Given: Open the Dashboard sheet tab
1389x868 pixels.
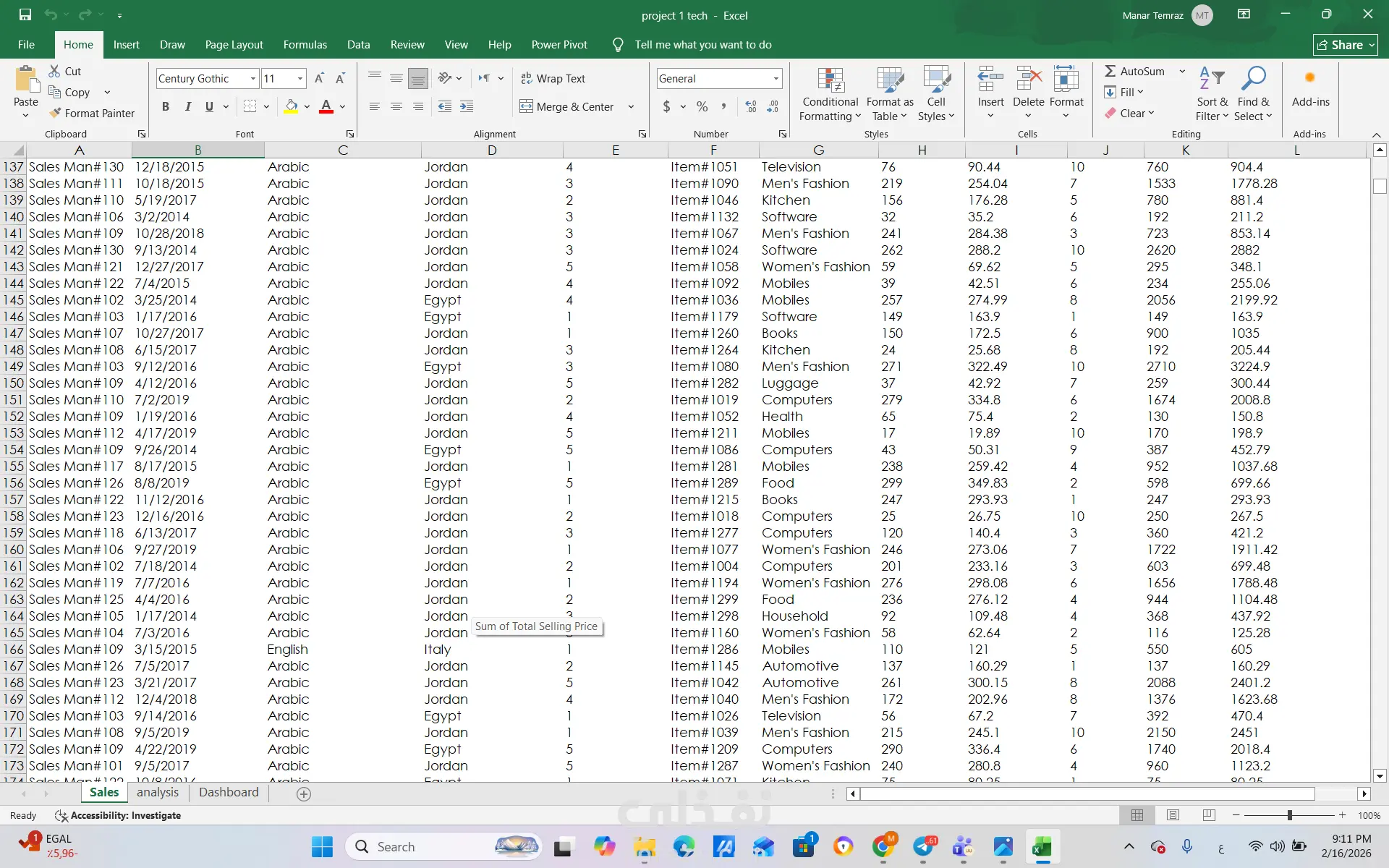Looking at the screenshot, I should tap(229, 792).
